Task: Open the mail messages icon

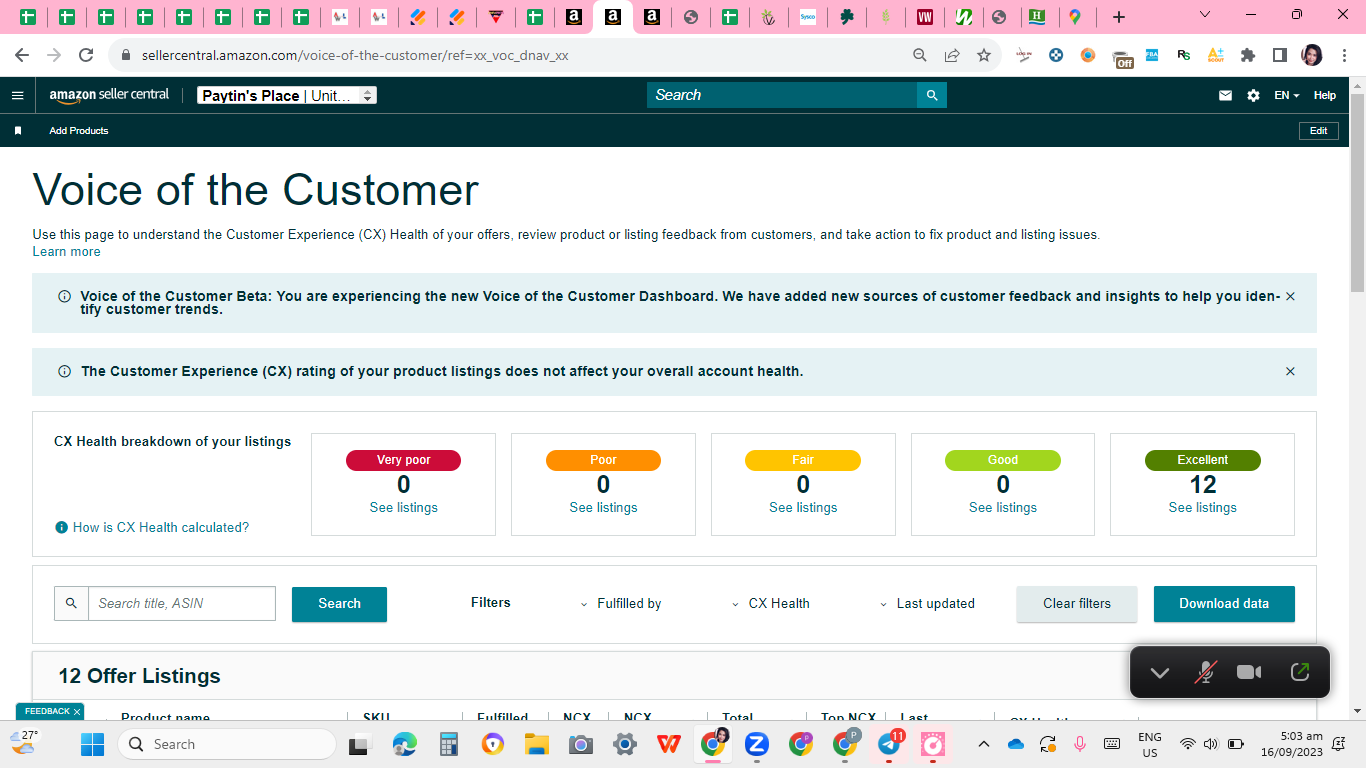Action: [x=1225, y=96]
